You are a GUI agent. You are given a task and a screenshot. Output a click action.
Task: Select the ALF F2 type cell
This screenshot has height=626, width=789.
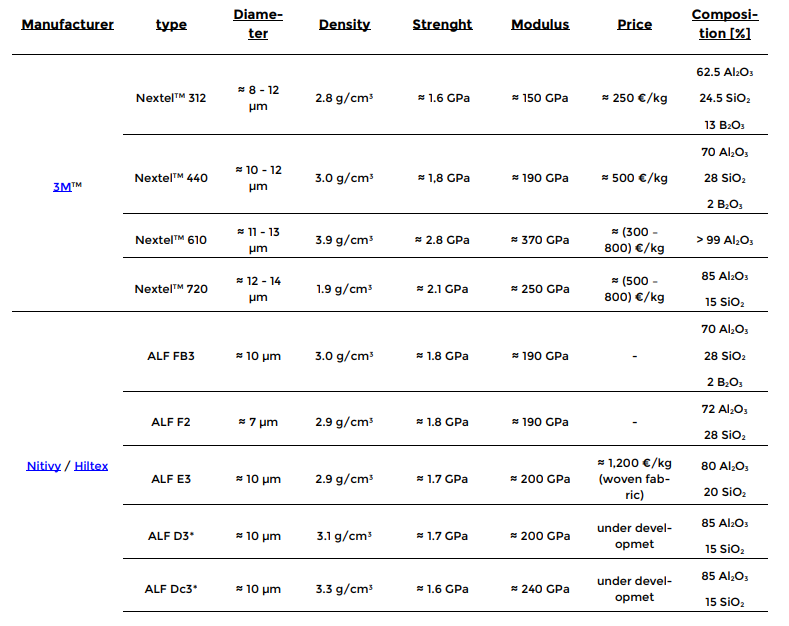tap(171, 422)
